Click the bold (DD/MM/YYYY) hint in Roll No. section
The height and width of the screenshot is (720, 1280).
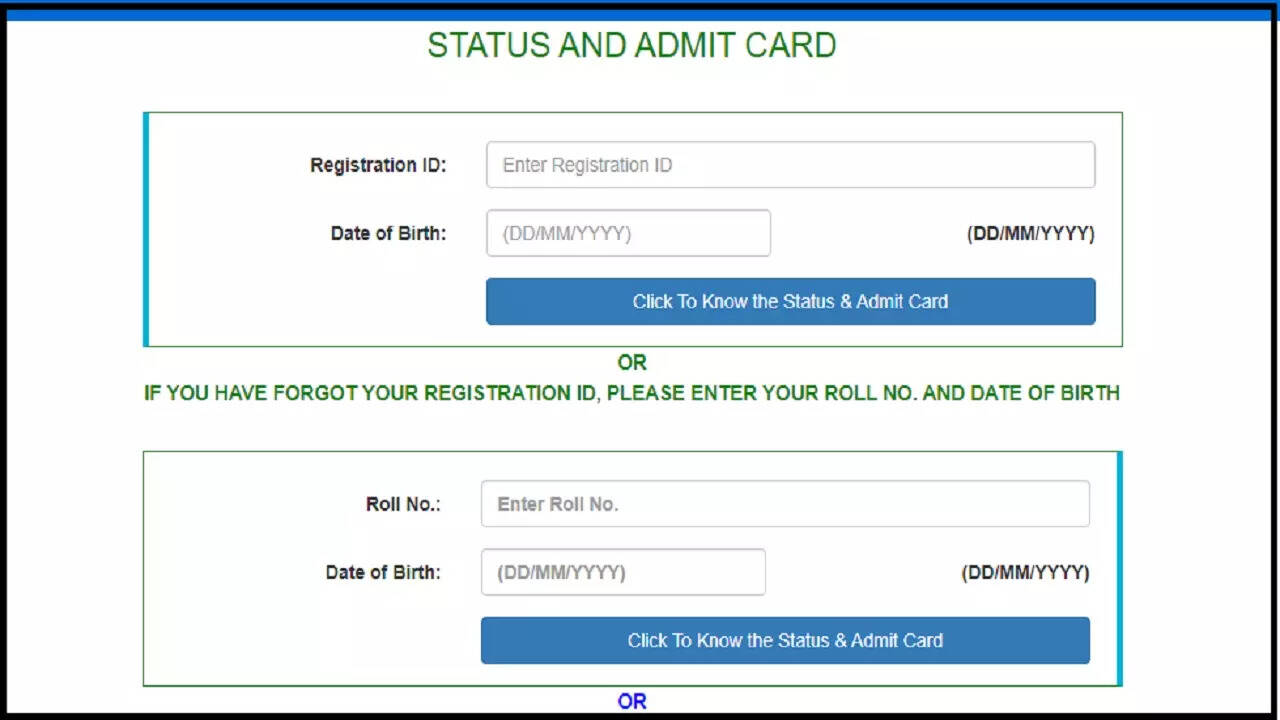click(x=1025, y=572)
